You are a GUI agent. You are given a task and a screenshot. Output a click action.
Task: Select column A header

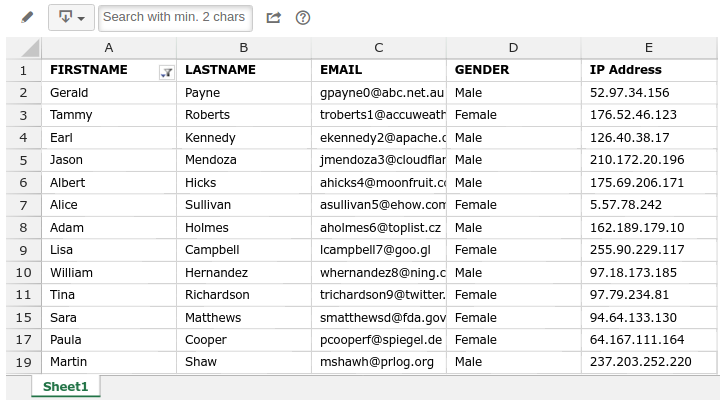(x=109, y=48)
